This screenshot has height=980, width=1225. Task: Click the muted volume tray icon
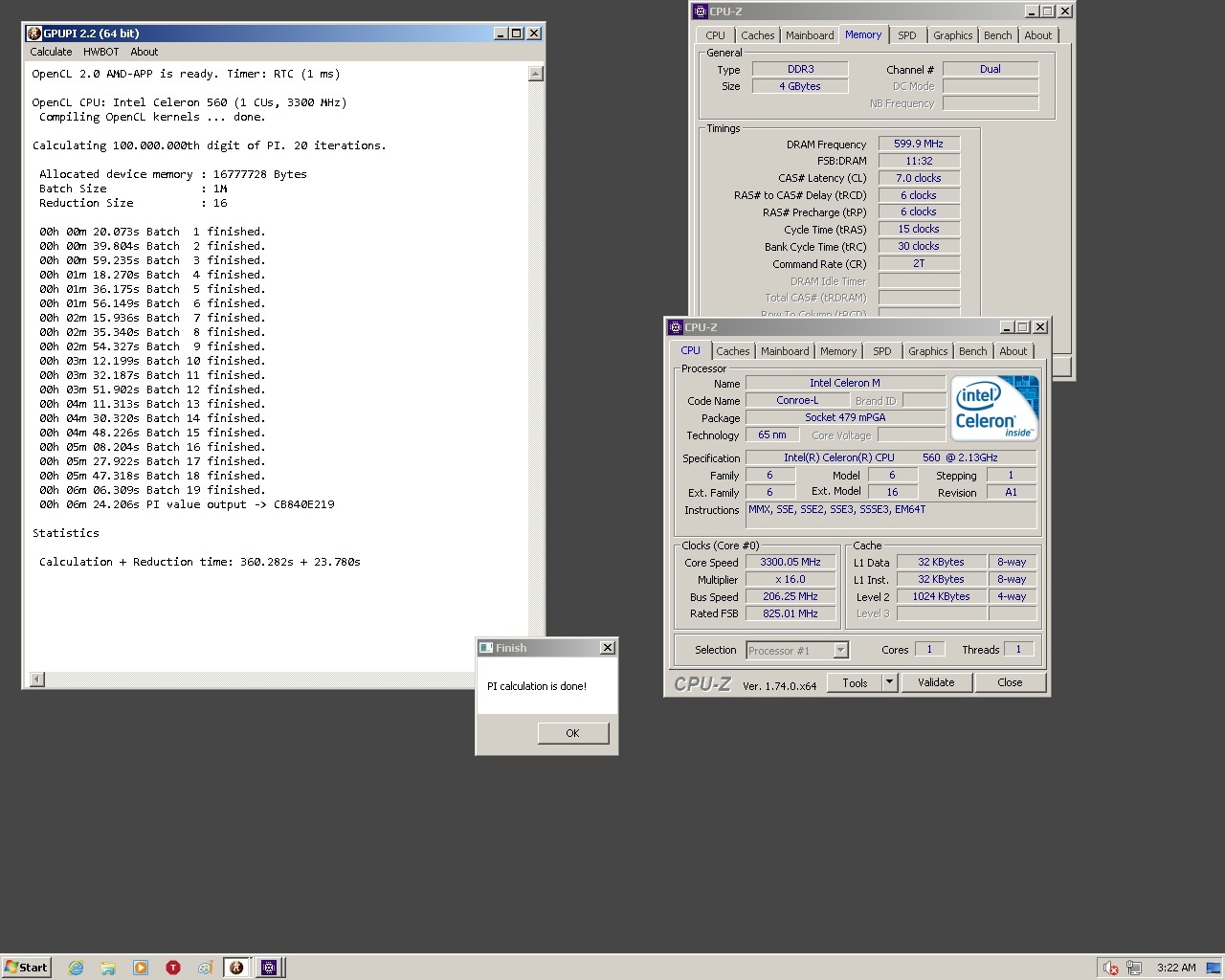click(1110, 968)
